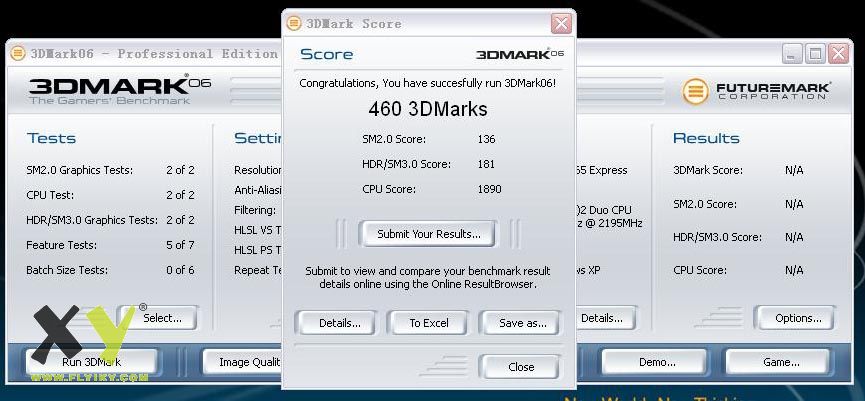Click the 'CPU Test:' label in Tests
Viewport: 865px width, 401px height.
click(x=50, y=195)
